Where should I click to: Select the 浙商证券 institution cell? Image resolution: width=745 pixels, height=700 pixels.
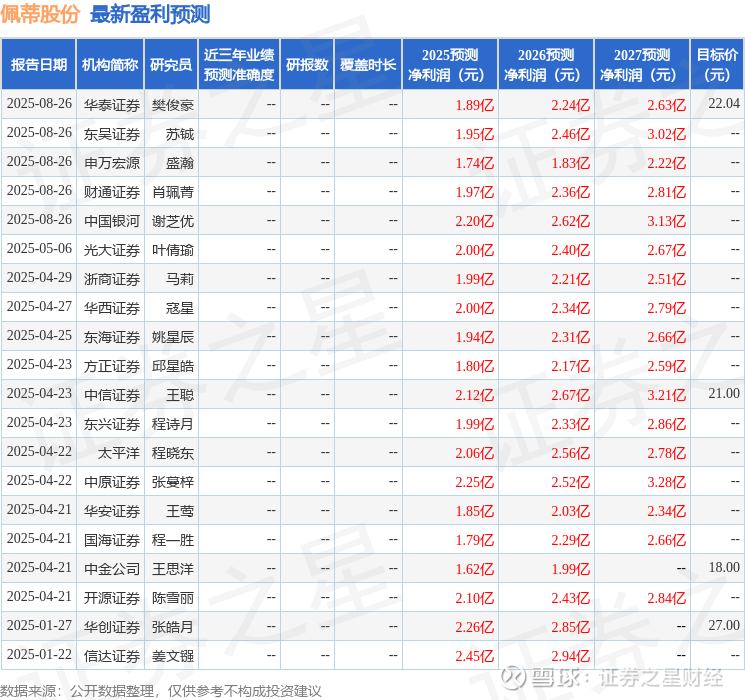(x=112, y=279)
